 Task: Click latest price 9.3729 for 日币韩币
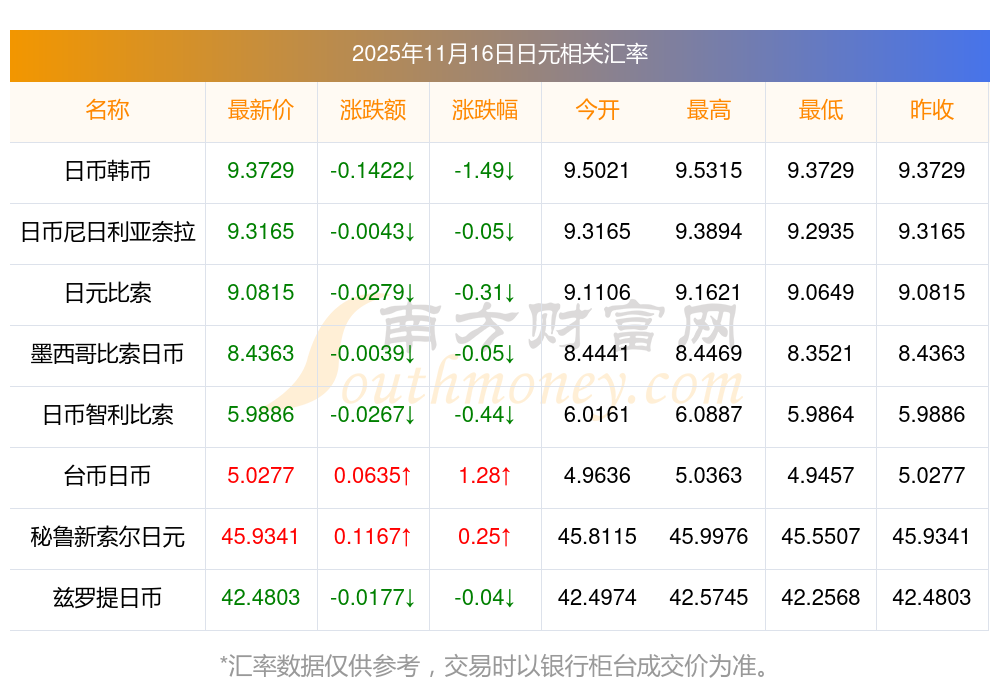click(x=260, y=170)
